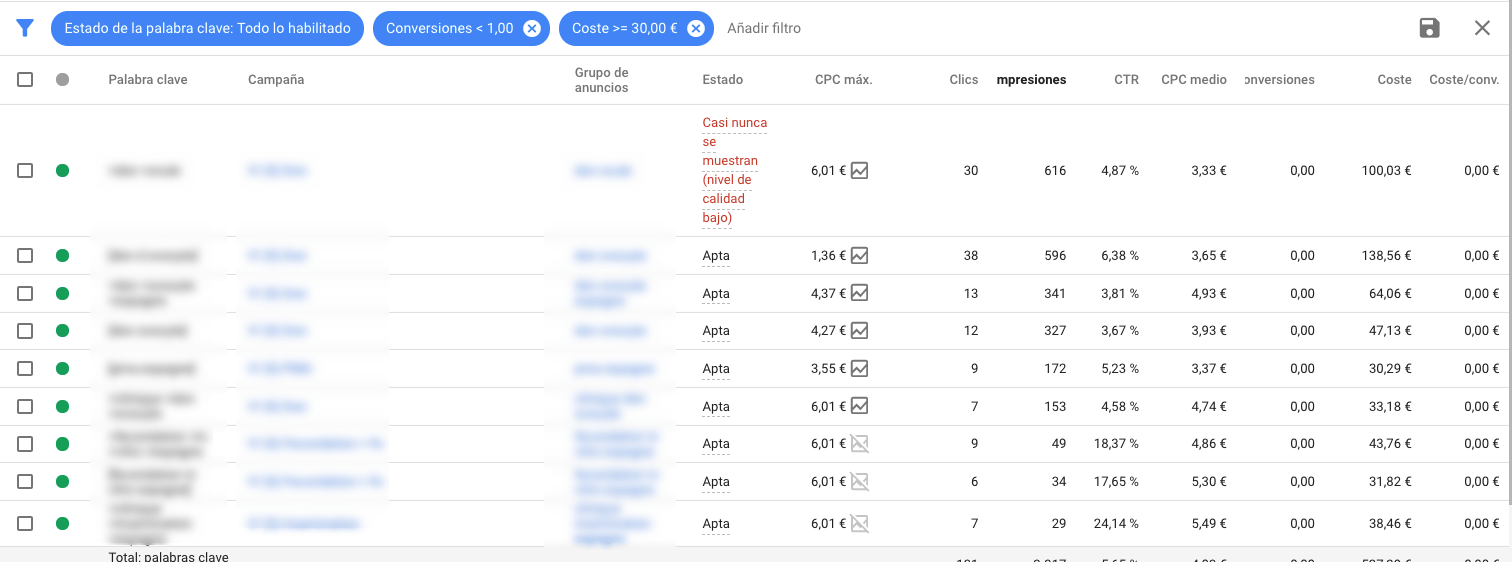This screenshot has width=1512, height=562.
Task: Sort by the CTR column header
Action: (1127, 80)
